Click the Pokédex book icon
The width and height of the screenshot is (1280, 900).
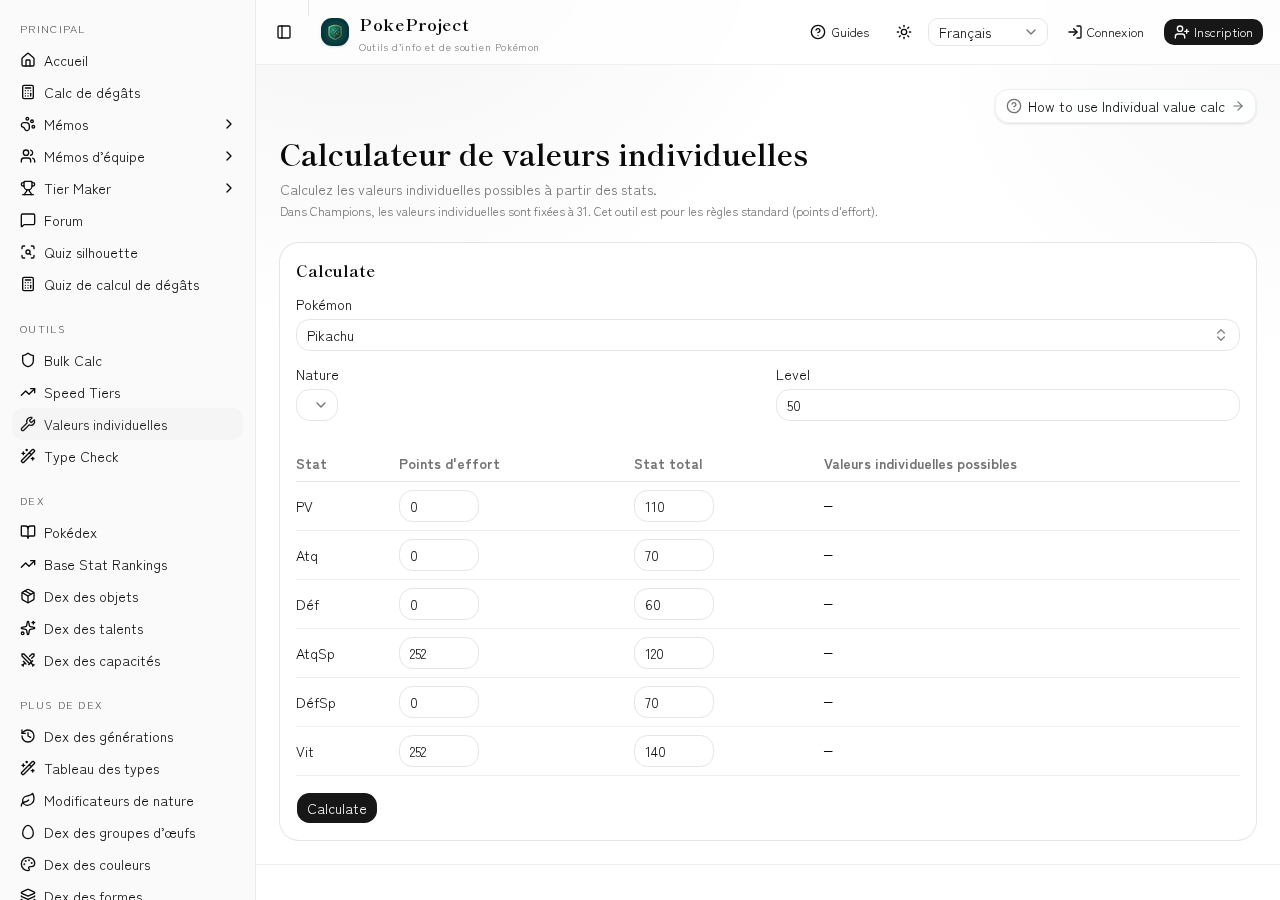coord(28,533)
